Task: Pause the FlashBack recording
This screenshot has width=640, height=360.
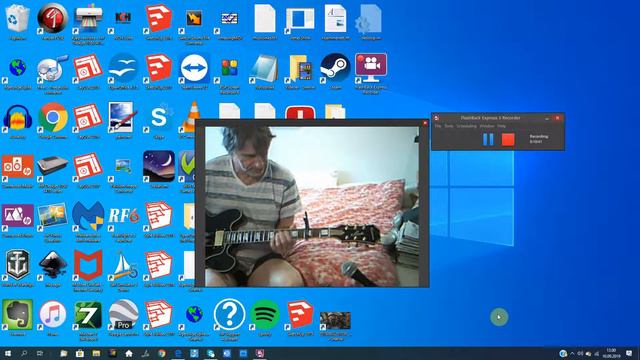Action: 488,140
